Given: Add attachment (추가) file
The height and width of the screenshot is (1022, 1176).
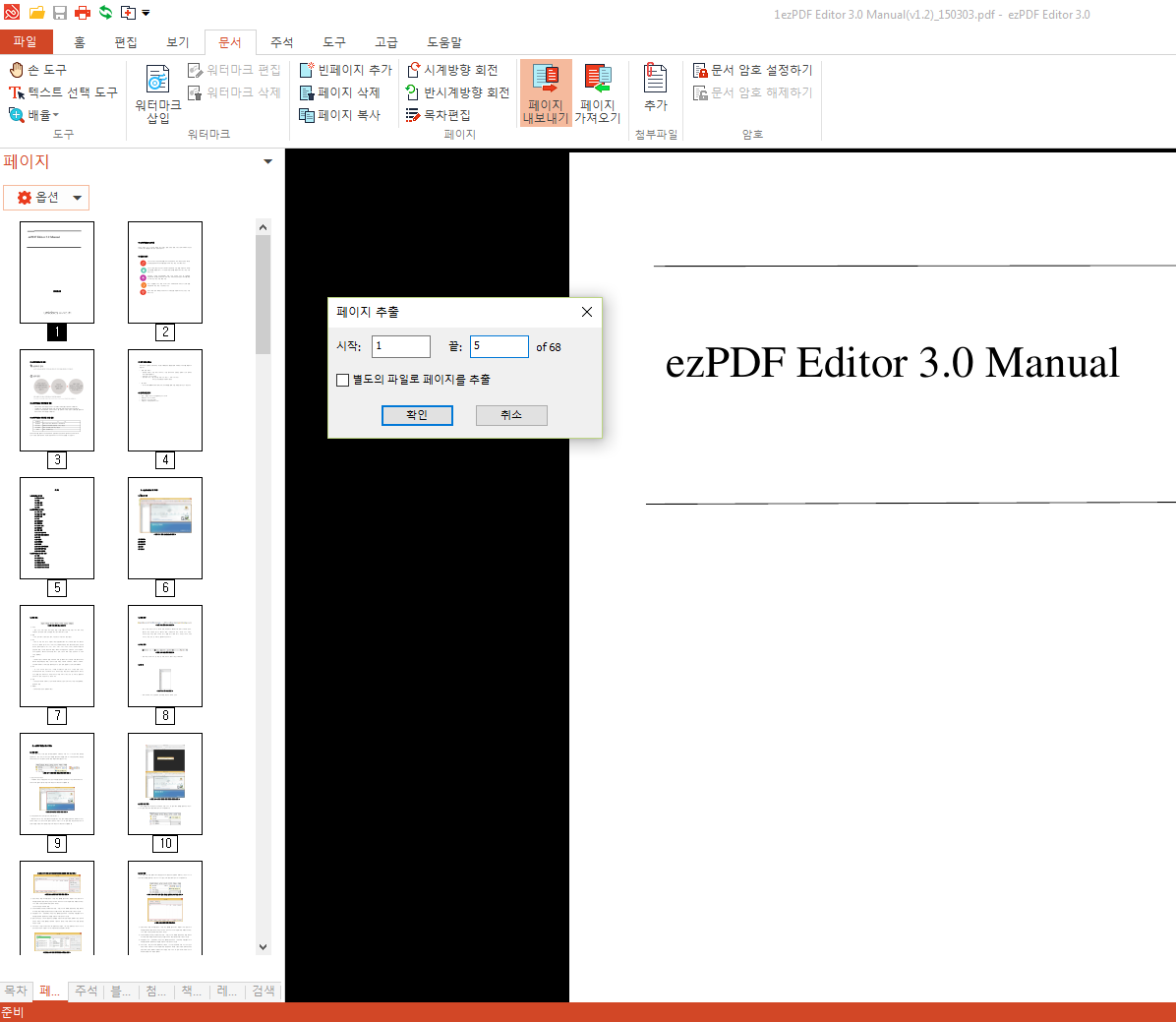Looking at the screenshot, I should coord(656,89).
